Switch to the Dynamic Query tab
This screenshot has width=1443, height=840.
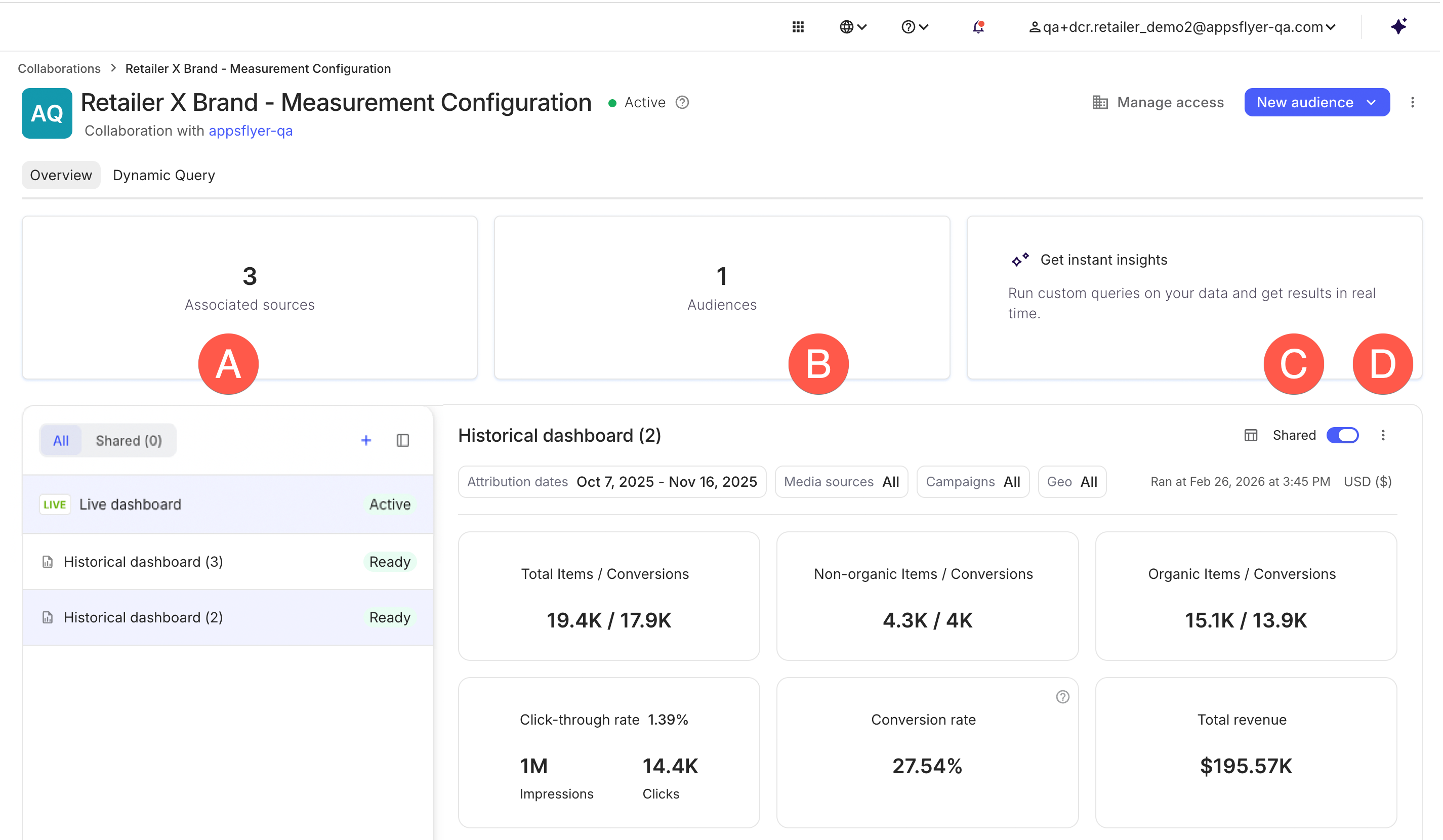point(164,175)
